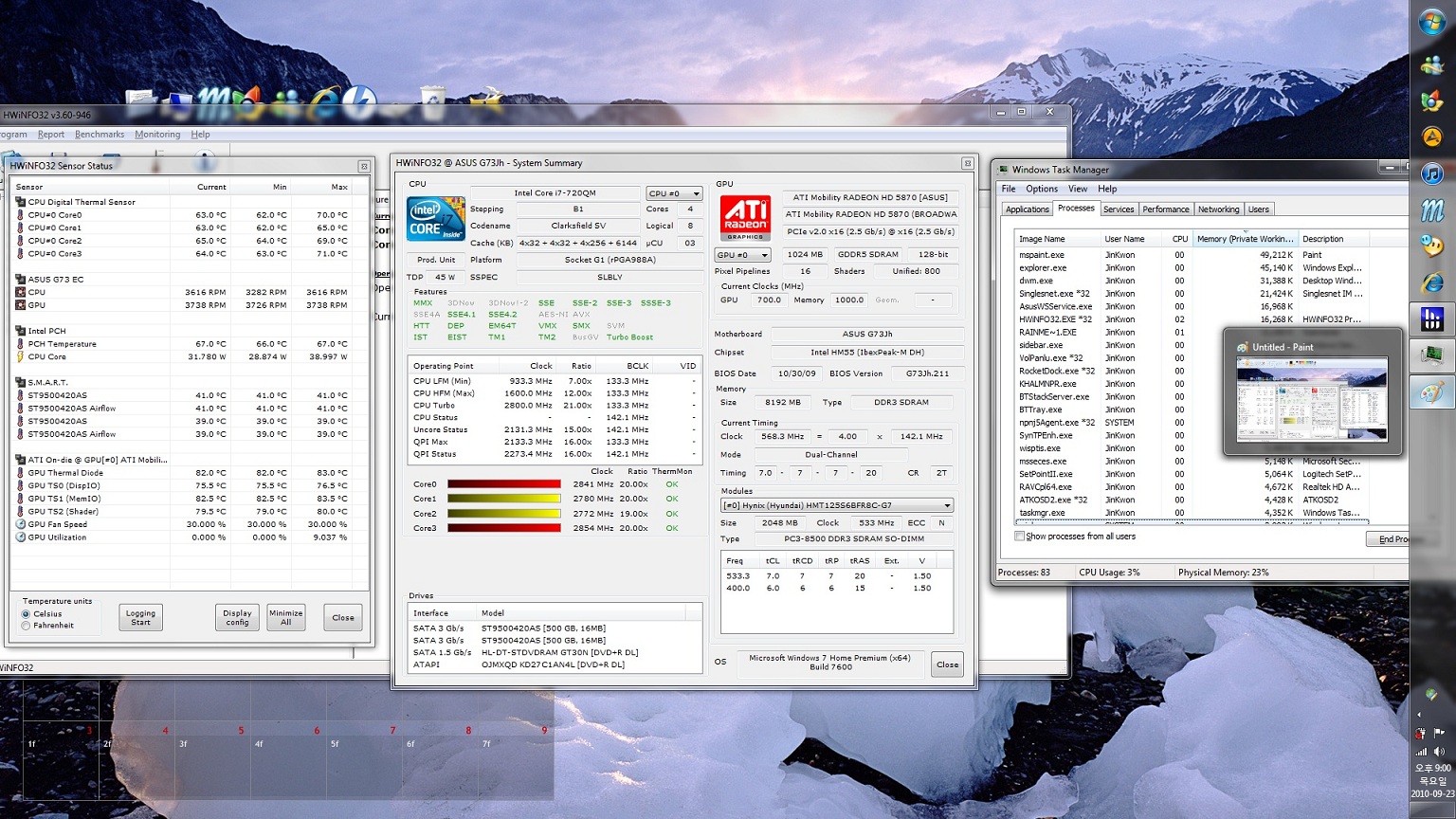Open Benchmarks menu in HWiNFO32

pos(100,135)
